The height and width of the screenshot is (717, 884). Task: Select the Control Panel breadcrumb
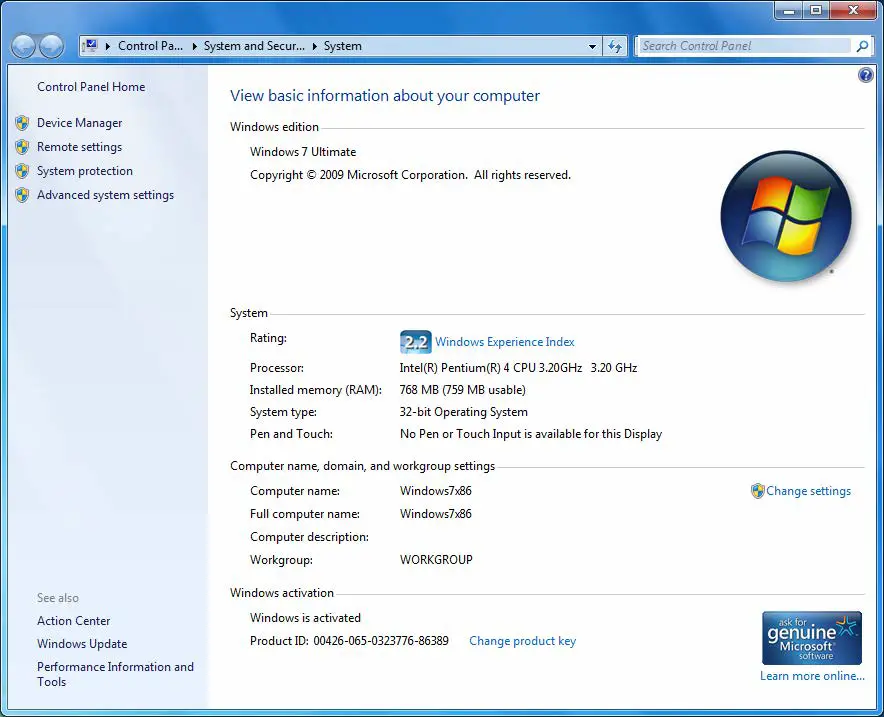(x=150, y=46)
